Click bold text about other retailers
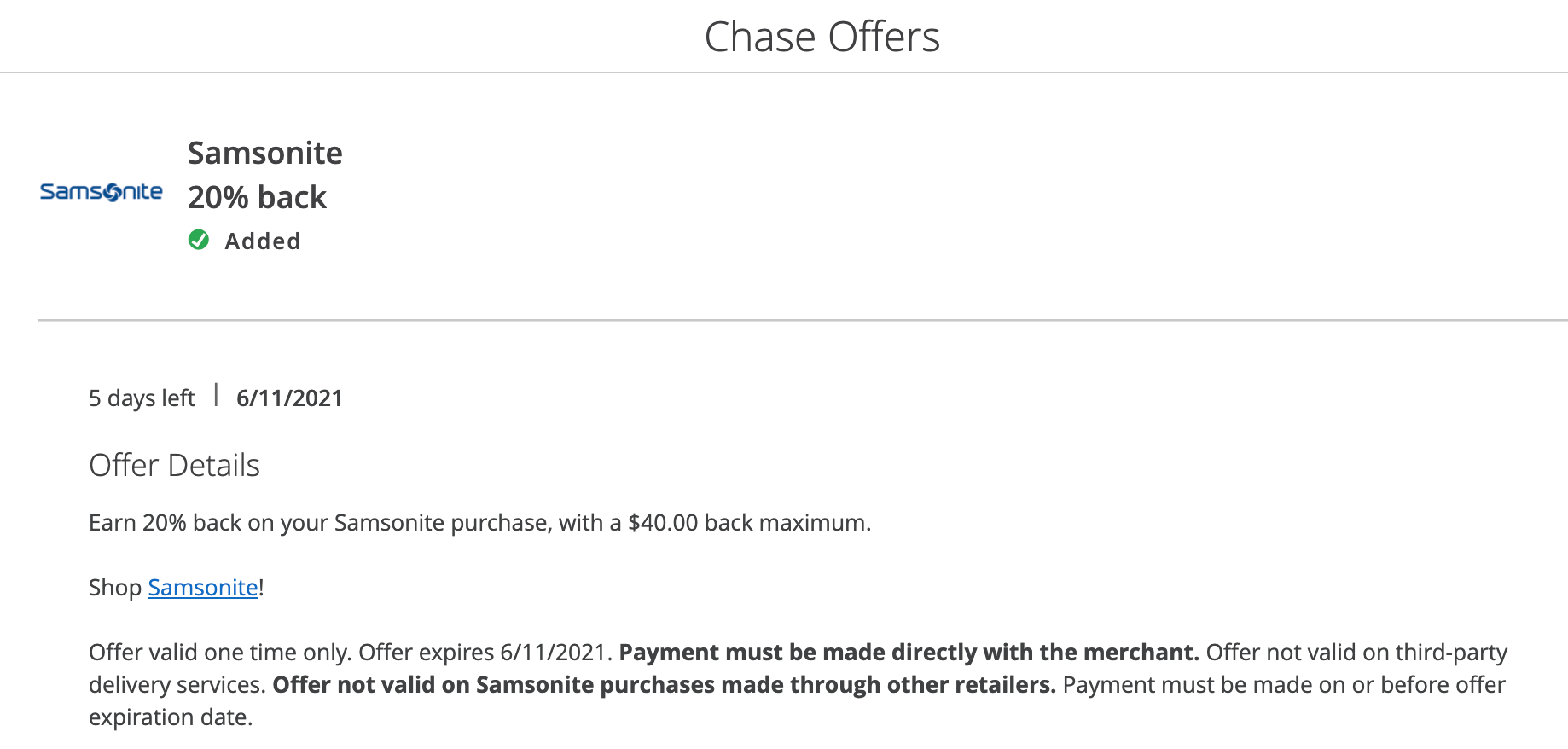The height and width of the screenshot is (749, 1568). click(664, 685)
